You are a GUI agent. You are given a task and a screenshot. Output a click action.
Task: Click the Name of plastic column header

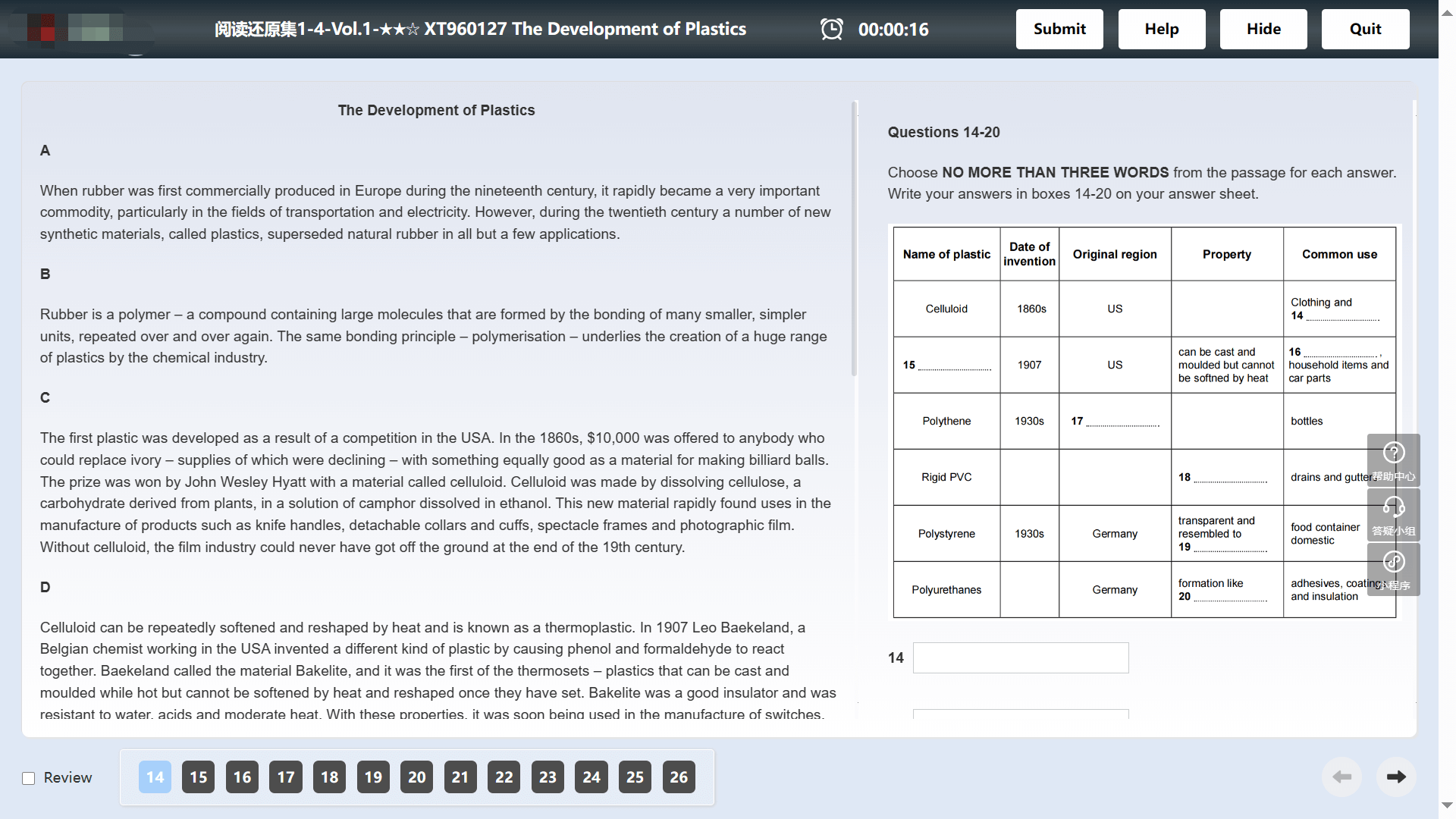946,254
